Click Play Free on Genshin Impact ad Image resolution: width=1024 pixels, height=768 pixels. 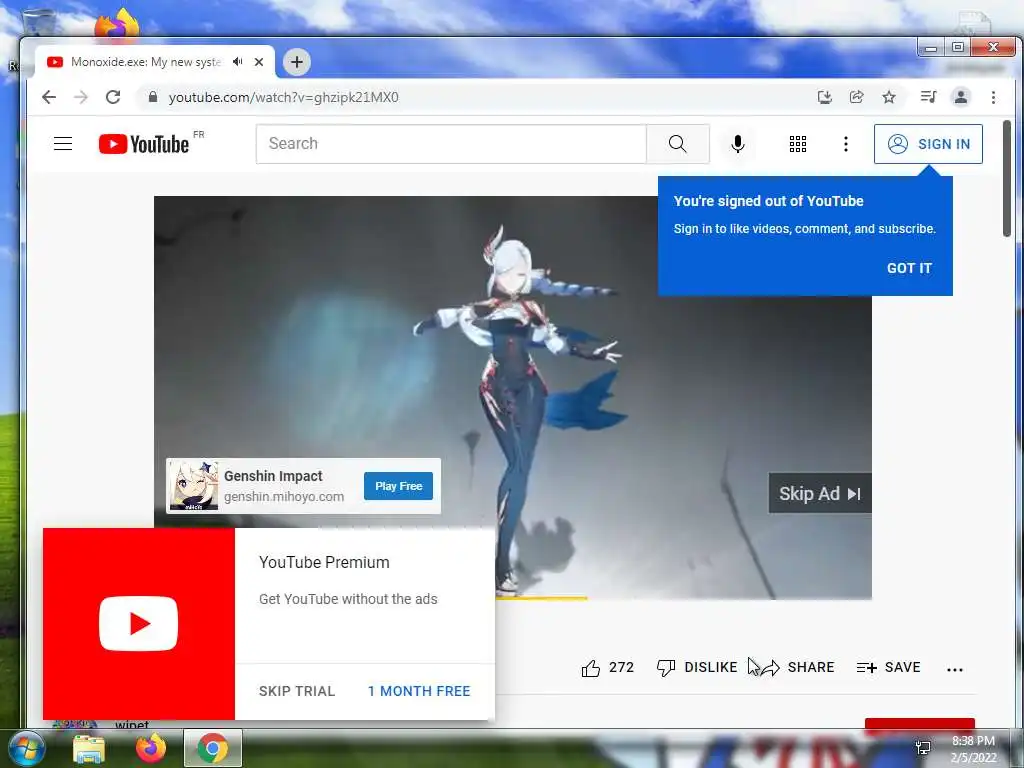[398, 486]
